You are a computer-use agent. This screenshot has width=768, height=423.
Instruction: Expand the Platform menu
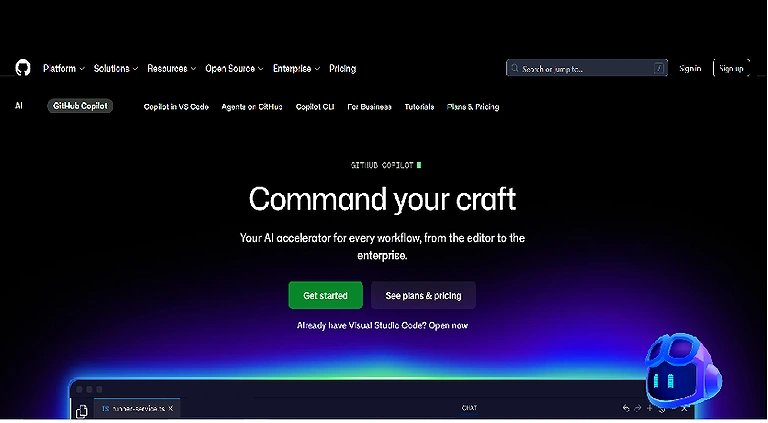pyautogui.click(x=64, y=69)
